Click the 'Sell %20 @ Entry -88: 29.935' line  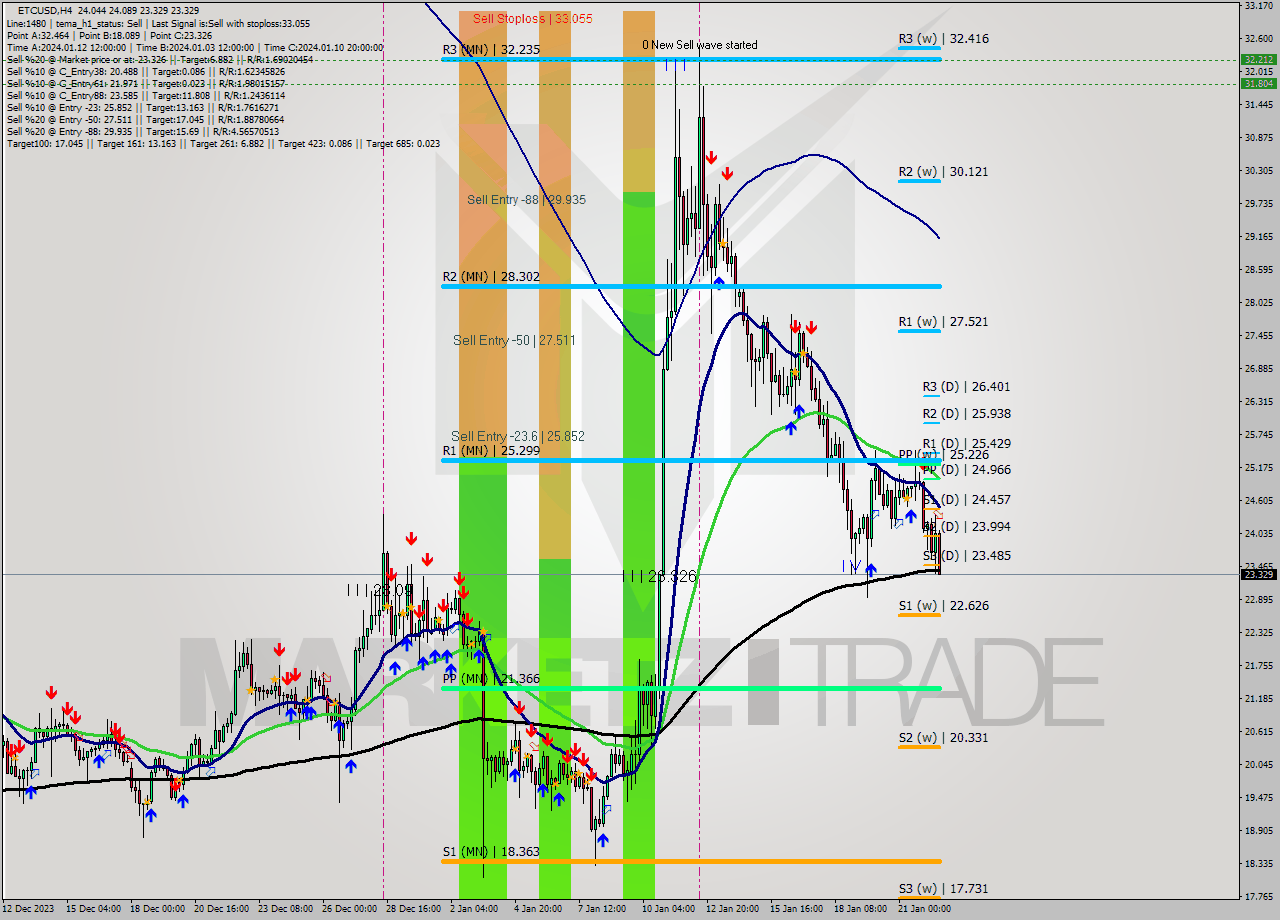[x=143, y=131]
